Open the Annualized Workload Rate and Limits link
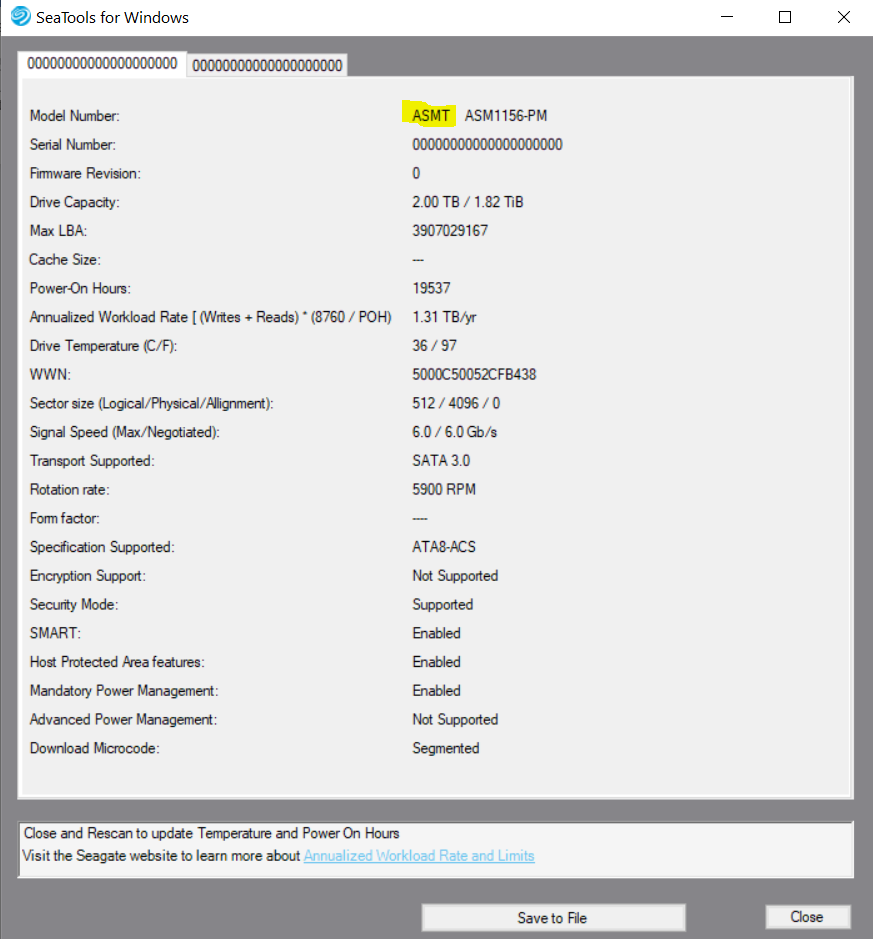The image size is (873, 939). tap(419, 856)
